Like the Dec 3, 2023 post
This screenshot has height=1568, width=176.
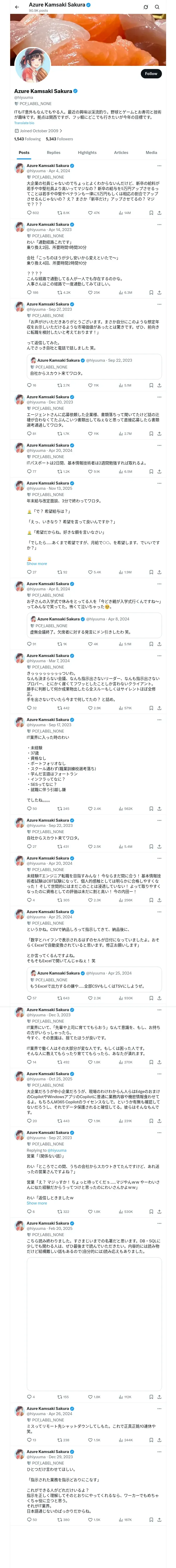point(90,1062)
